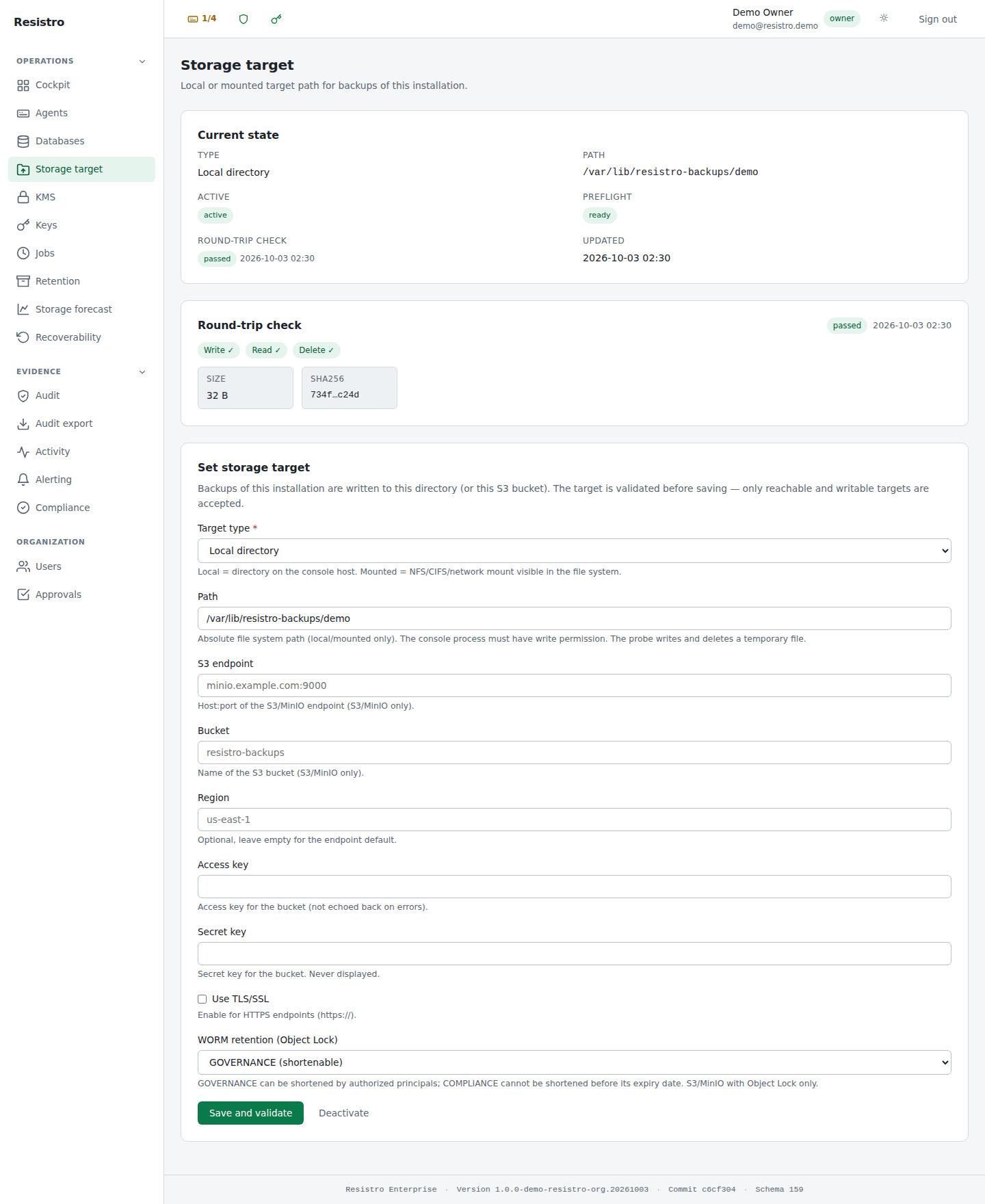Open Cockpit from the sidebar
The image size is (985, 1204).
tap(81, 85)
